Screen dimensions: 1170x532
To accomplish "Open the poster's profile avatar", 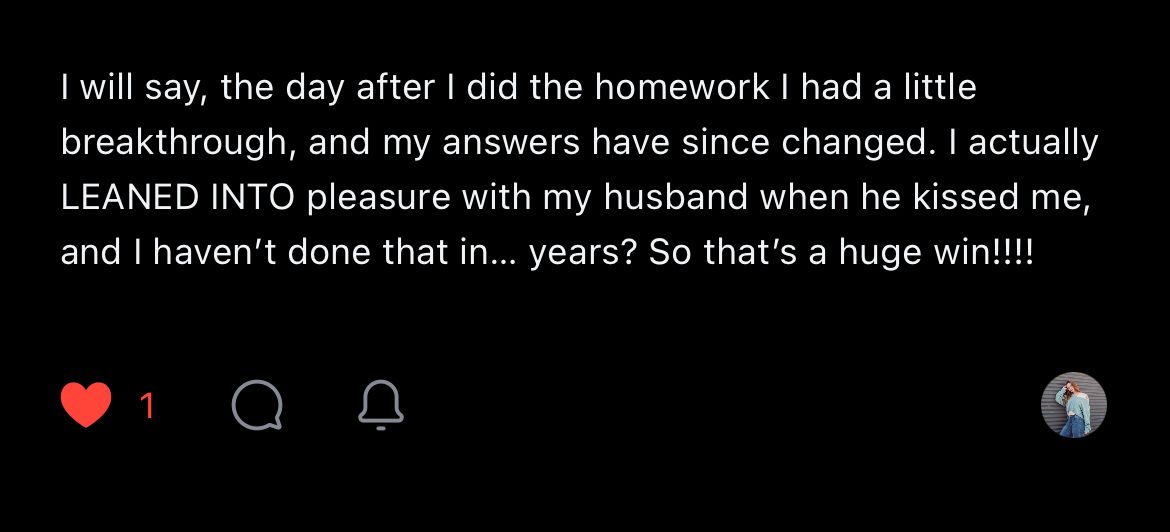I will point(1073,405).
